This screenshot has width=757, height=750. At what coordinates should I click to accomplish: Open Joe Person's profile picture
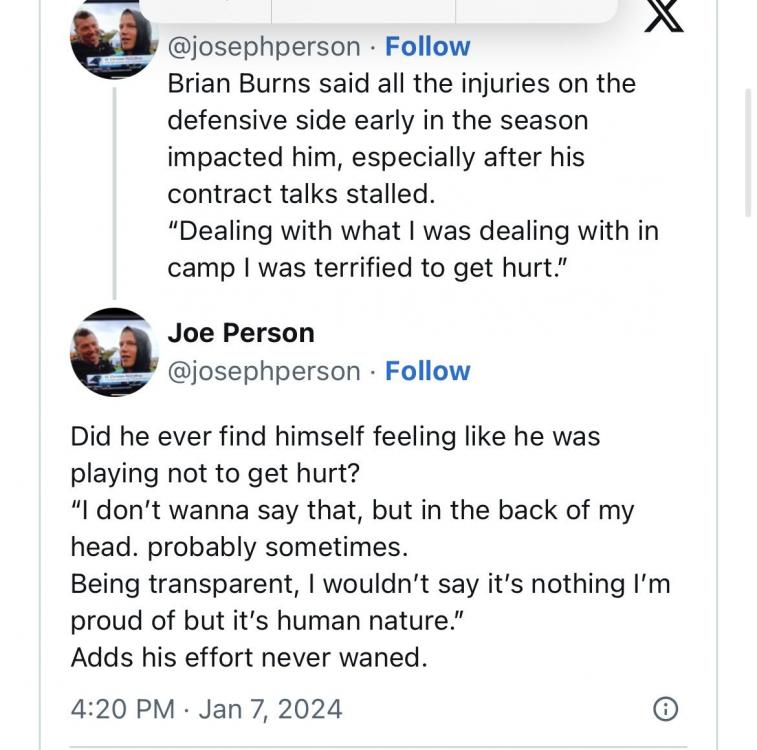[114, 351]
